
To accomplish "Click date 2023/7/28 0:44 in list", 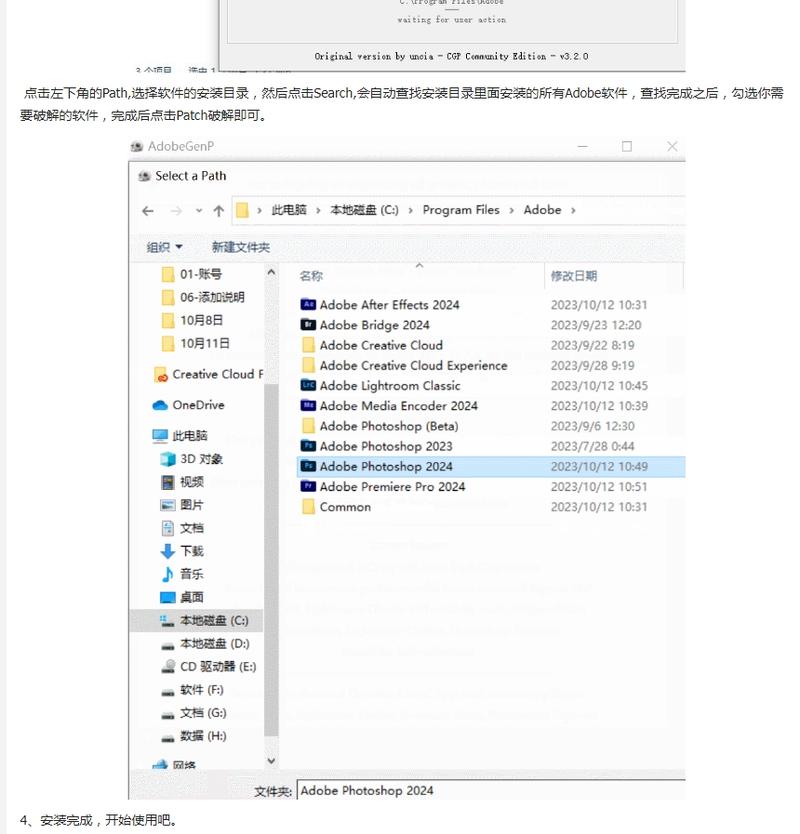I will click(x=593, y=446).
